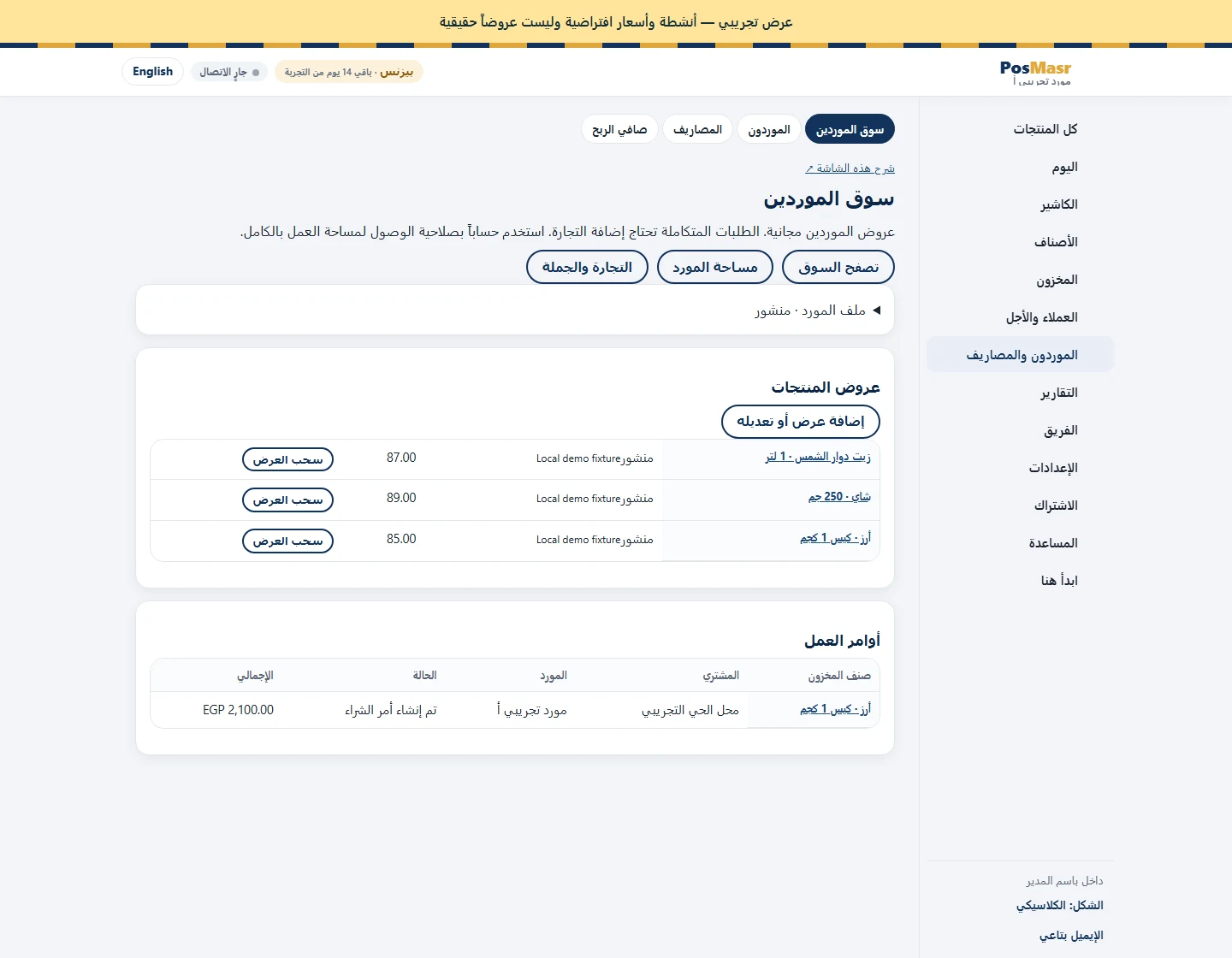The height and width of the screenshot is (958, 1232).
Task: Toggle الشكل: الكلاسيكي layout option
Action: [x=1059, y=905]
